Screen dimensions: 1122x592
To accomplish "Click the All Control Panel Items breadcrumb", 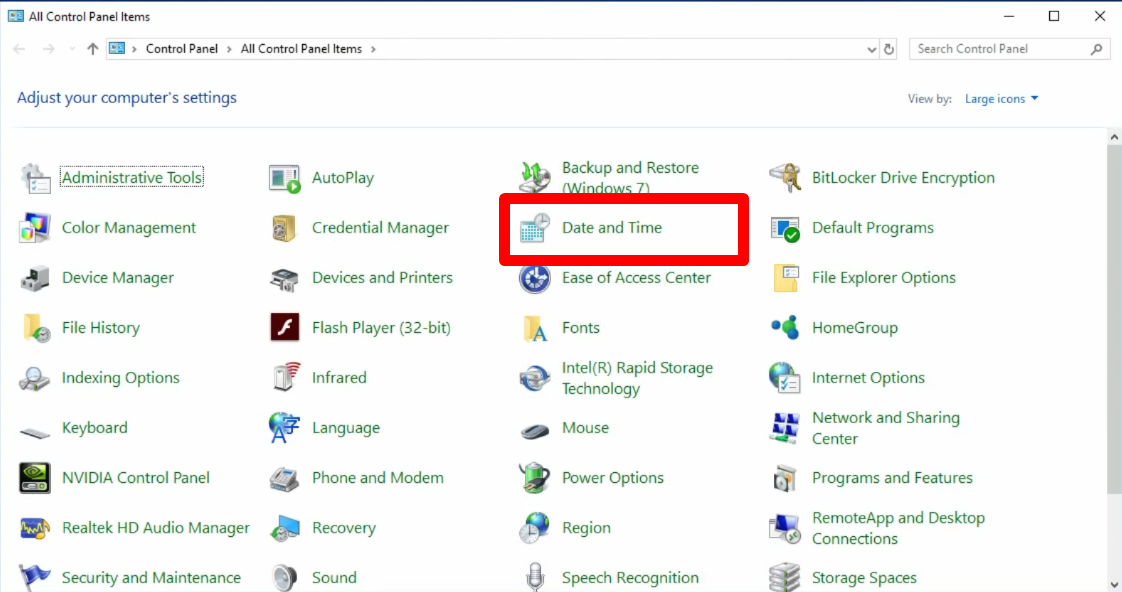I will coord(301,49).
